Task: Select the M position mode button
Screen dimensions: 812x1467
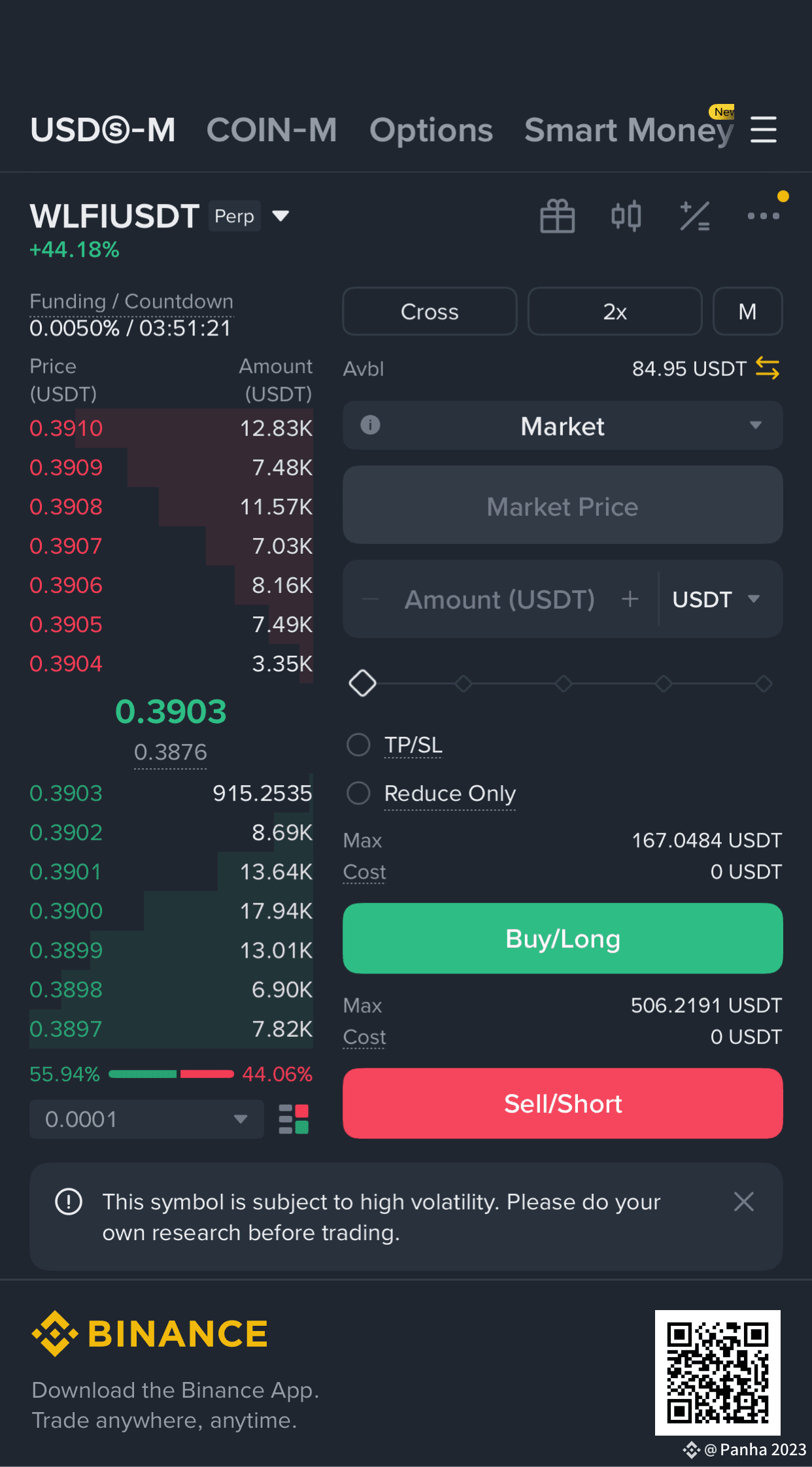Action: 747,311
